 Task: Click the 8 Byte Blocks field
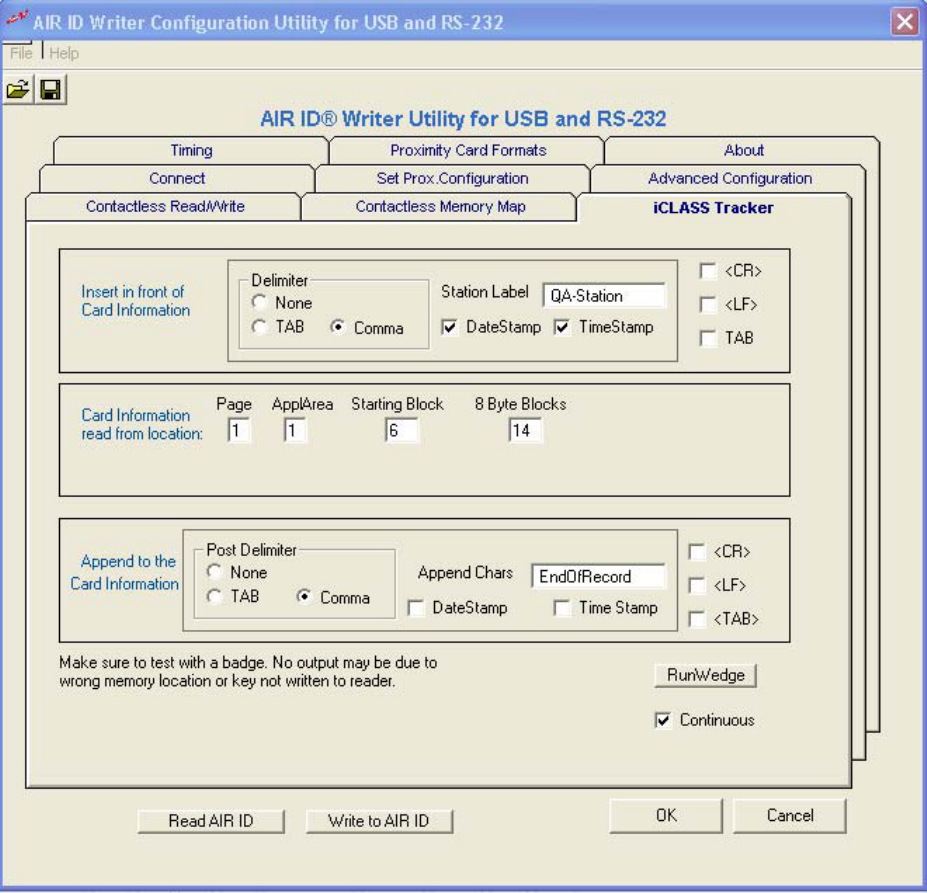pos(525,430)
